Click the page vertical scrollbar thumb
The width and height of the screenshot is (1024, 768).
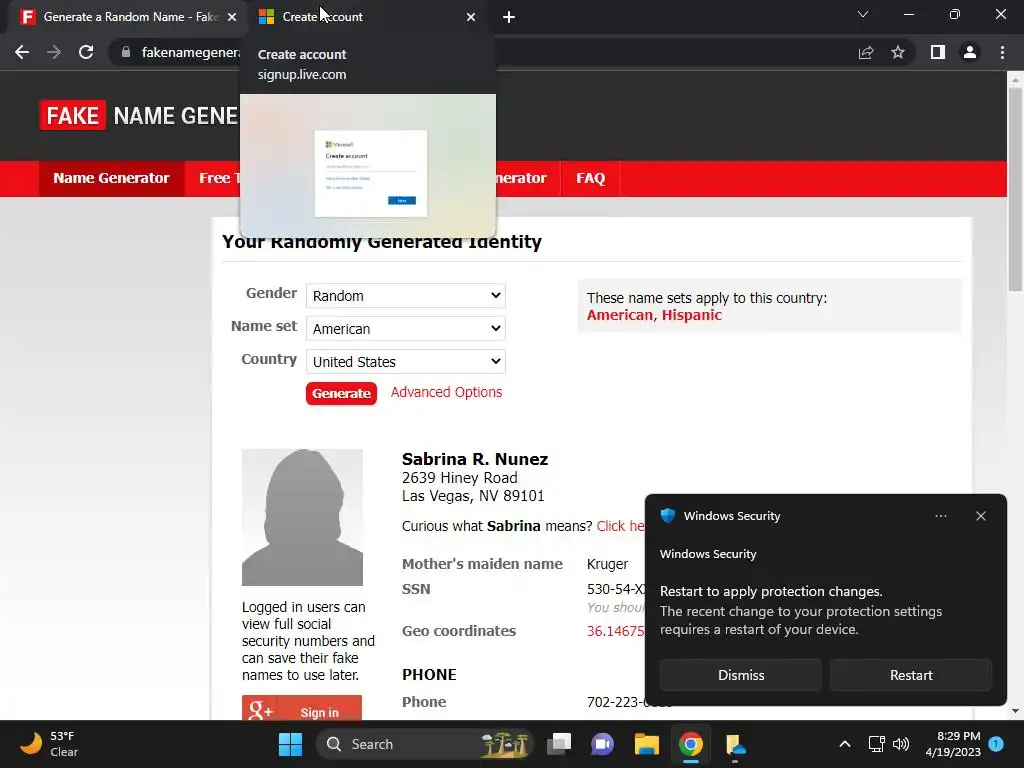(1015, 189)
